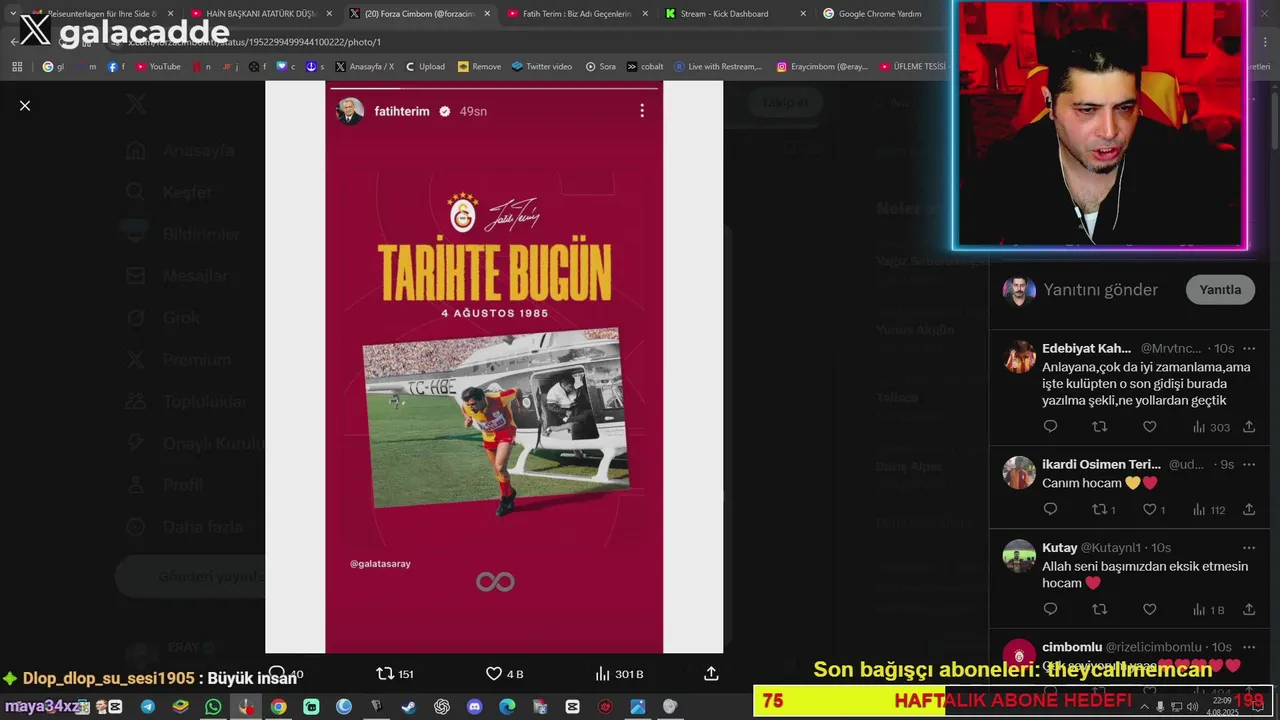Click the address bar URL
Image resolution: width=1280 pixels, height=720 pixels.
click(255, 42)
